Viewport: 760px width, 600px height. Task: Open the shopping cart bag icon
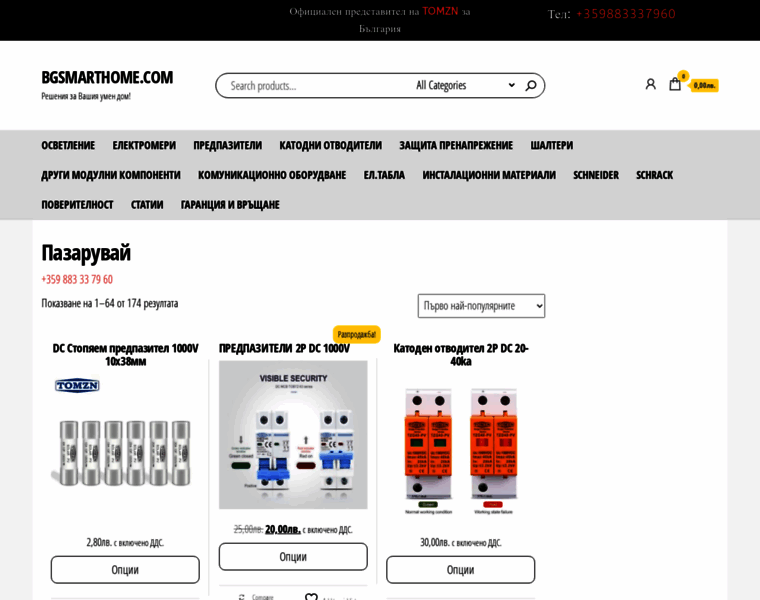[x=675, y=84]
